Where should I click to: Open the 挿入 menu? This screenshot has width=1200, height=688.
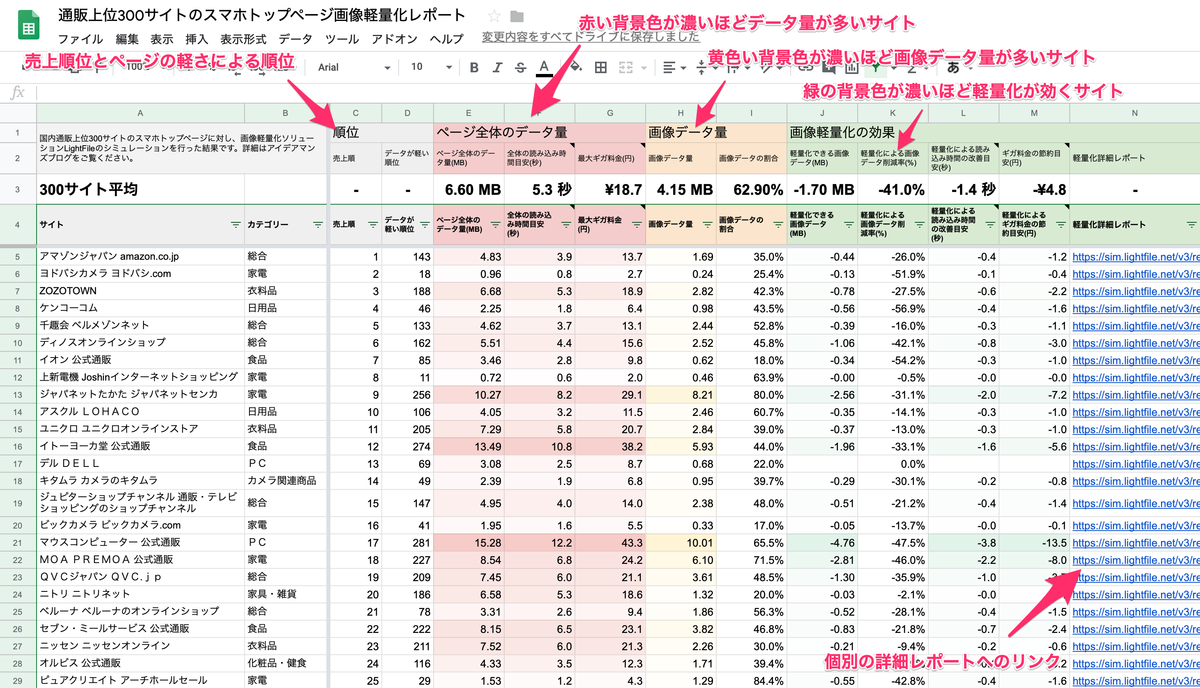tap(197, 39)
